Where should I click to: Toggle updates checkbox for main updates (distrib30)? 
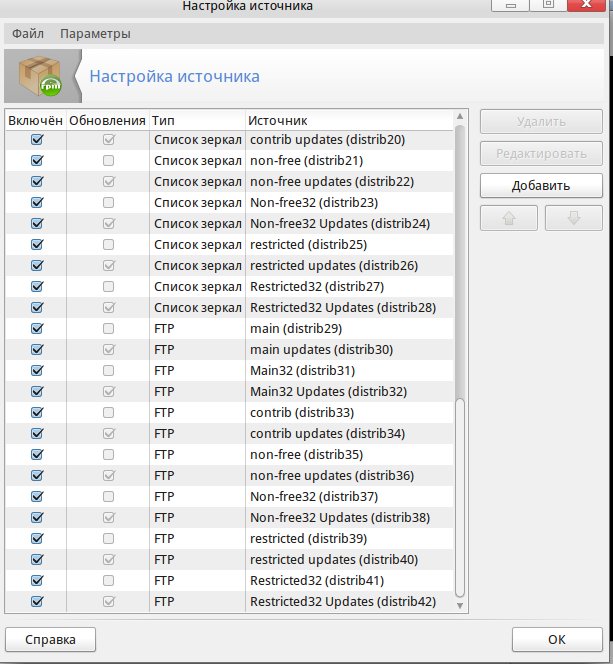click(108, 349)
